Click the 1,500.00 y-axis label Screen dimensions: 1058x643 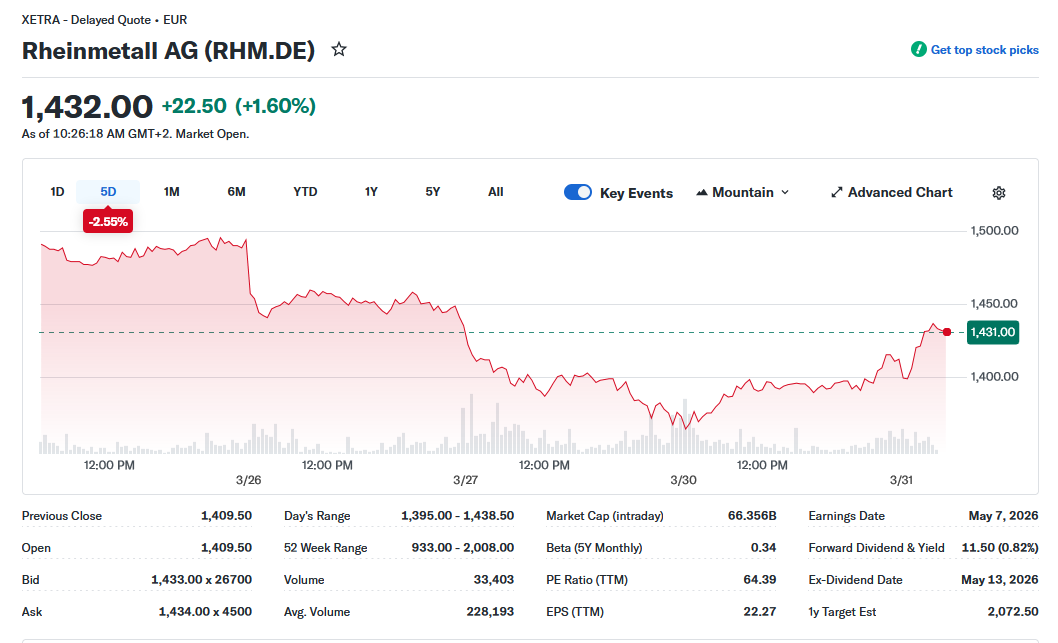pyautogui.click(x=995, y=231)
